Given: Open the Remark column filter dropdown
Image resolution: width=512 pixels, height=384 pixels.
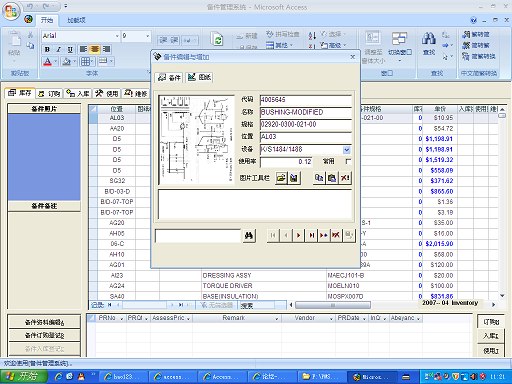Looking at the screenshot, I should 277,319.
